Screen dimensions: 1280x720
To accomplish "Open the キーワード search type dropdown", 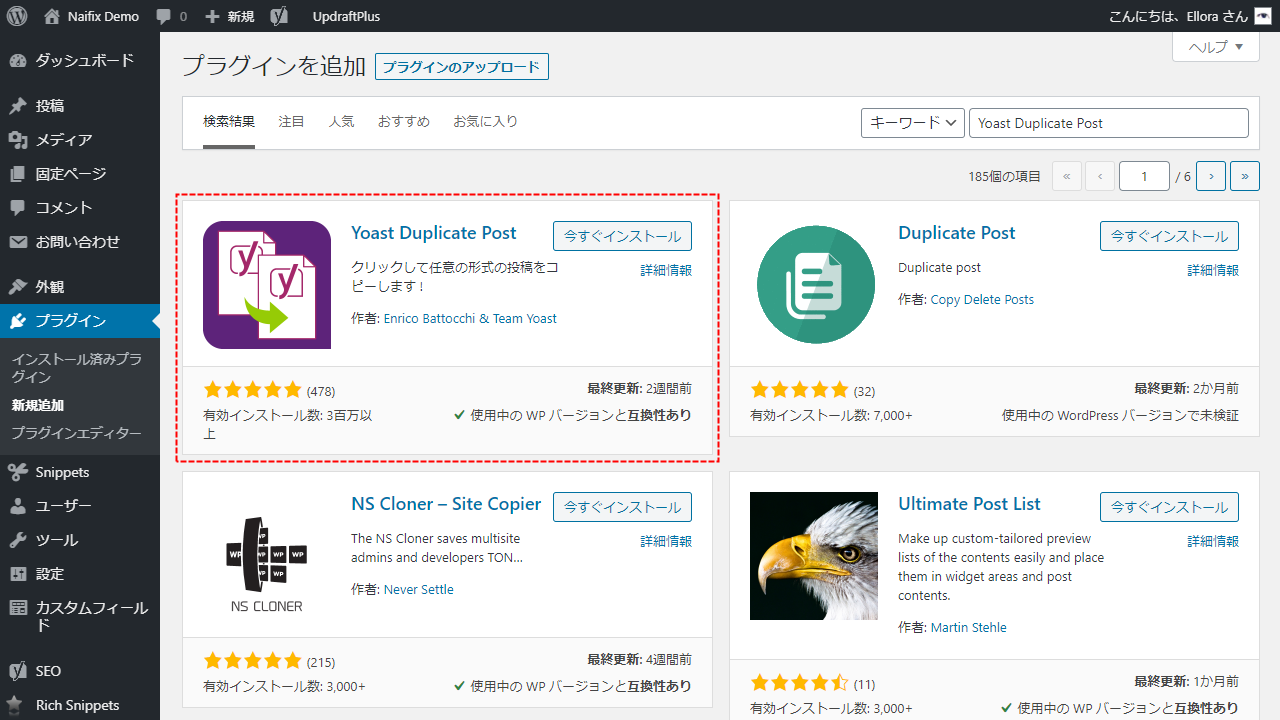I will (912, 123).
